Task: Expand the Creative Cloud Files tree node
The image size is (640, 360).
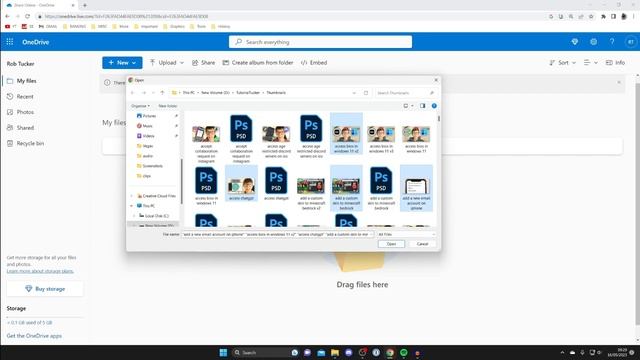Action: [131, 196]
